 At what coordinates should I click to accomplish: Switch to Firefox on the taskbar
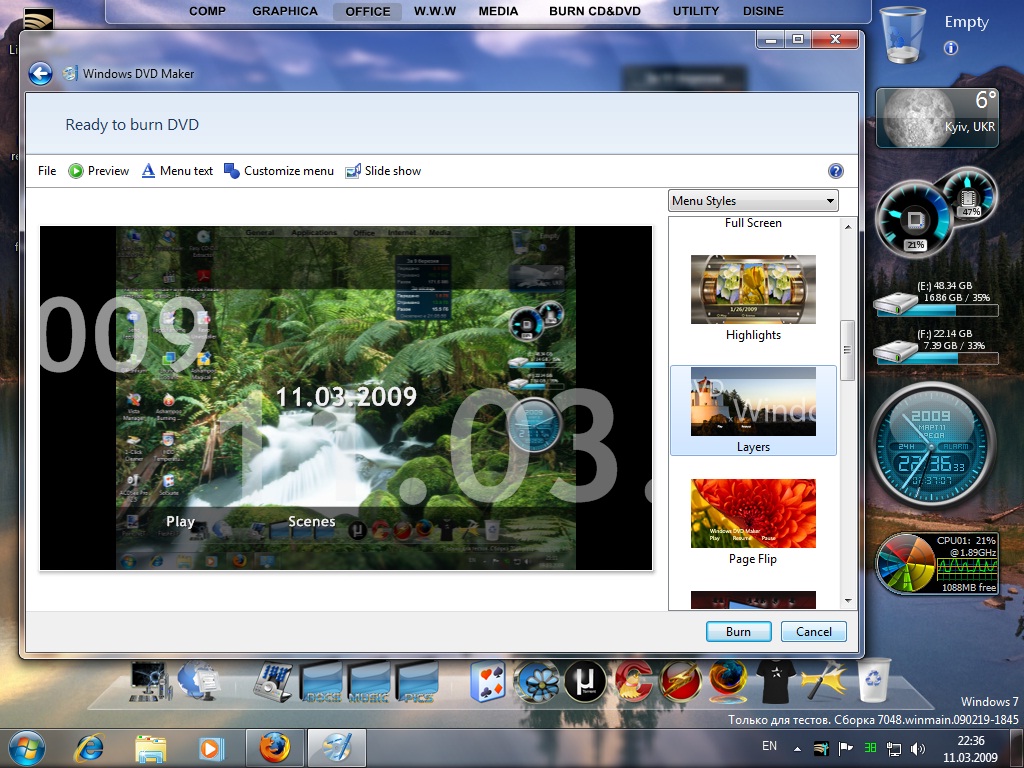pyautogui.click(x=274, y=748)
